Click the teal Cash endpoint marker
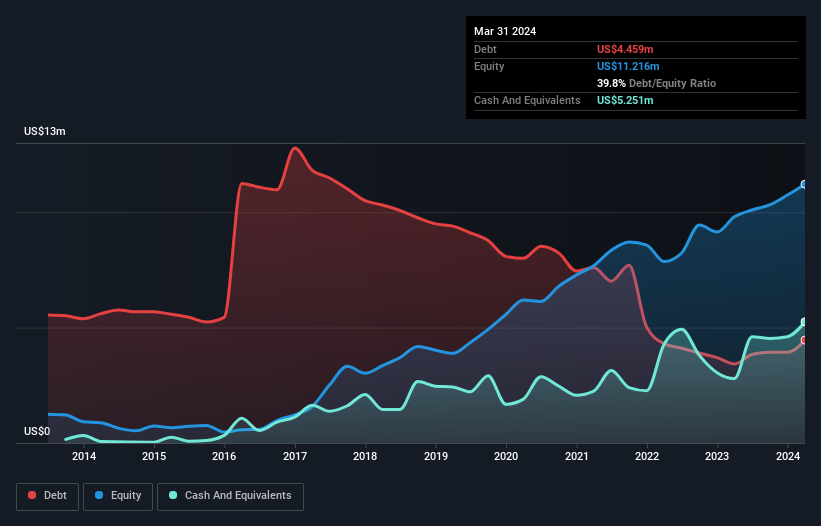821x526 pixels. [x=804, y=322]
